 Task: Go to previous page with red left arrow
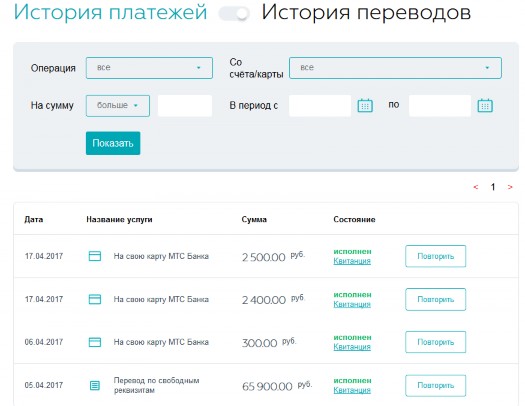click(x=475, y=187)
